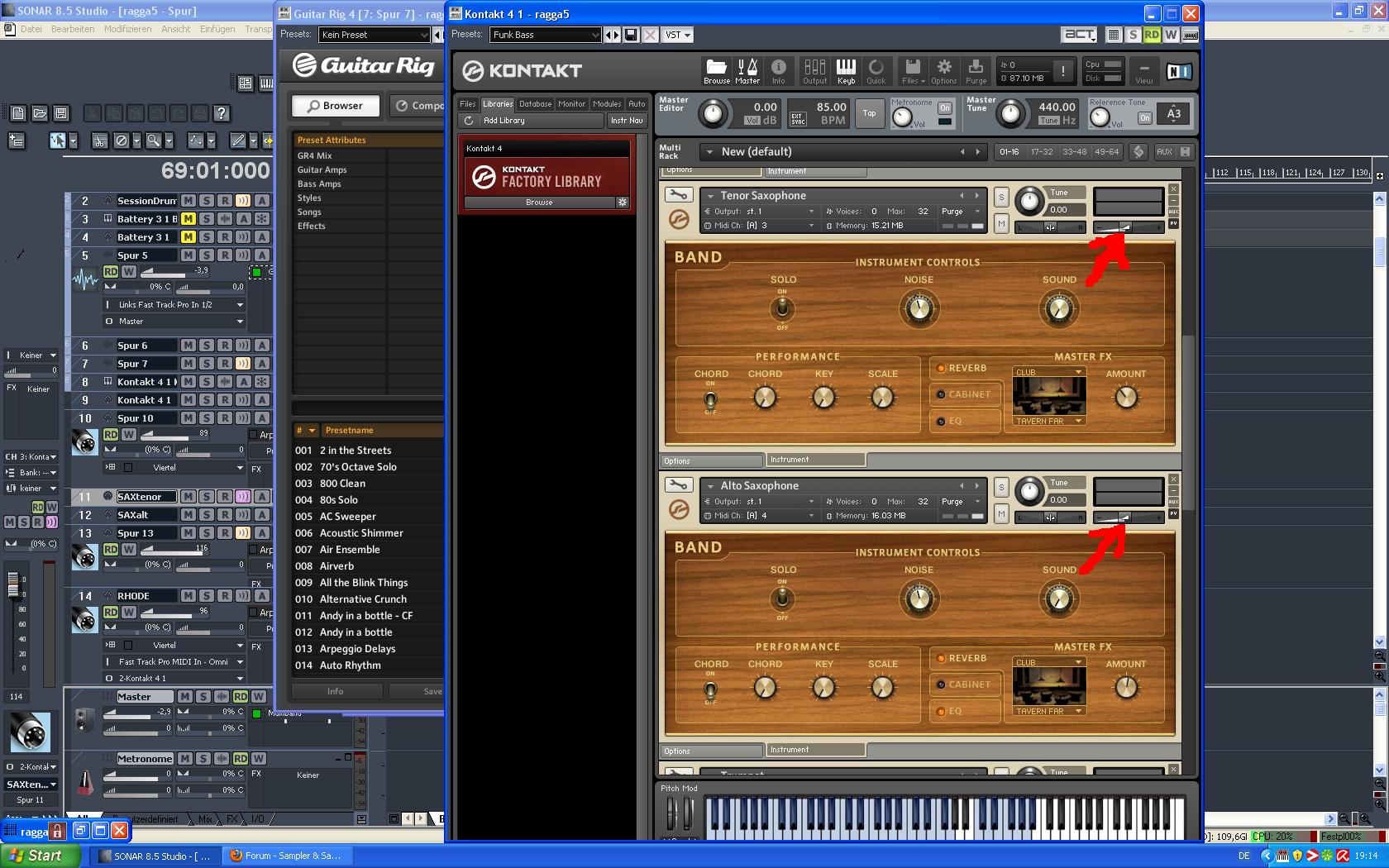Image resolution: width=1389 pixels, height=868 pixels.
Task: Click Kontakt Purge icon
Action: 976,71
